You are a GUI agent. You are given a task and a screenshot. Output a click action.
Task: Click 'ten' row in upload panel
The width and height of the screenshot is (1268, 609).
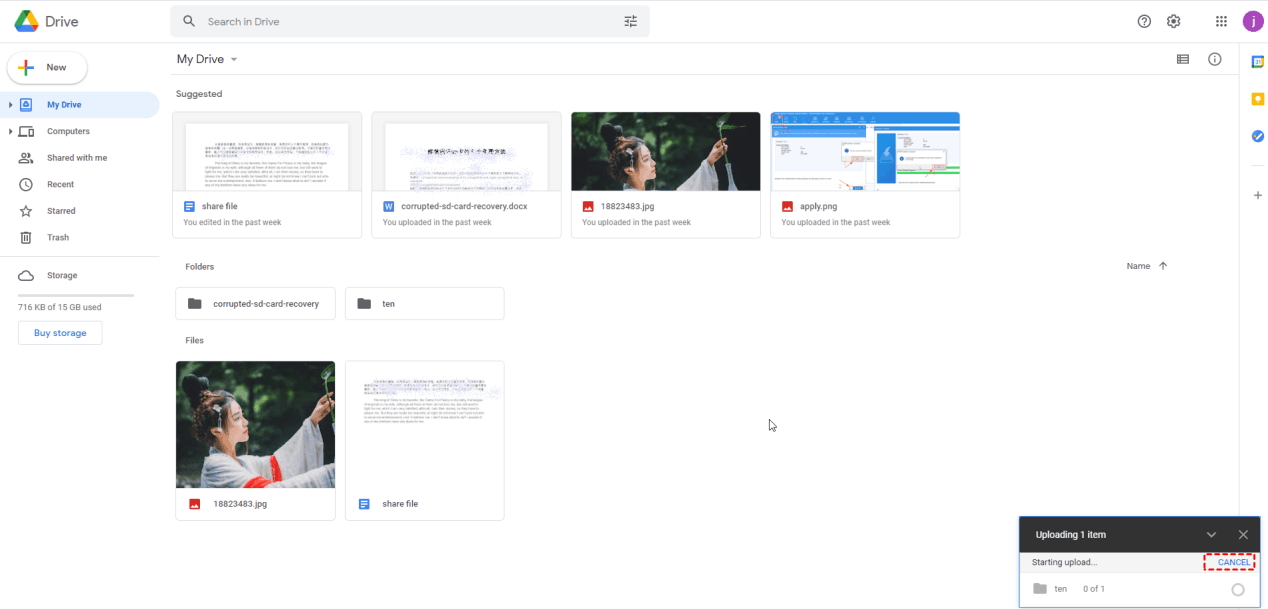coord(1139,589)
